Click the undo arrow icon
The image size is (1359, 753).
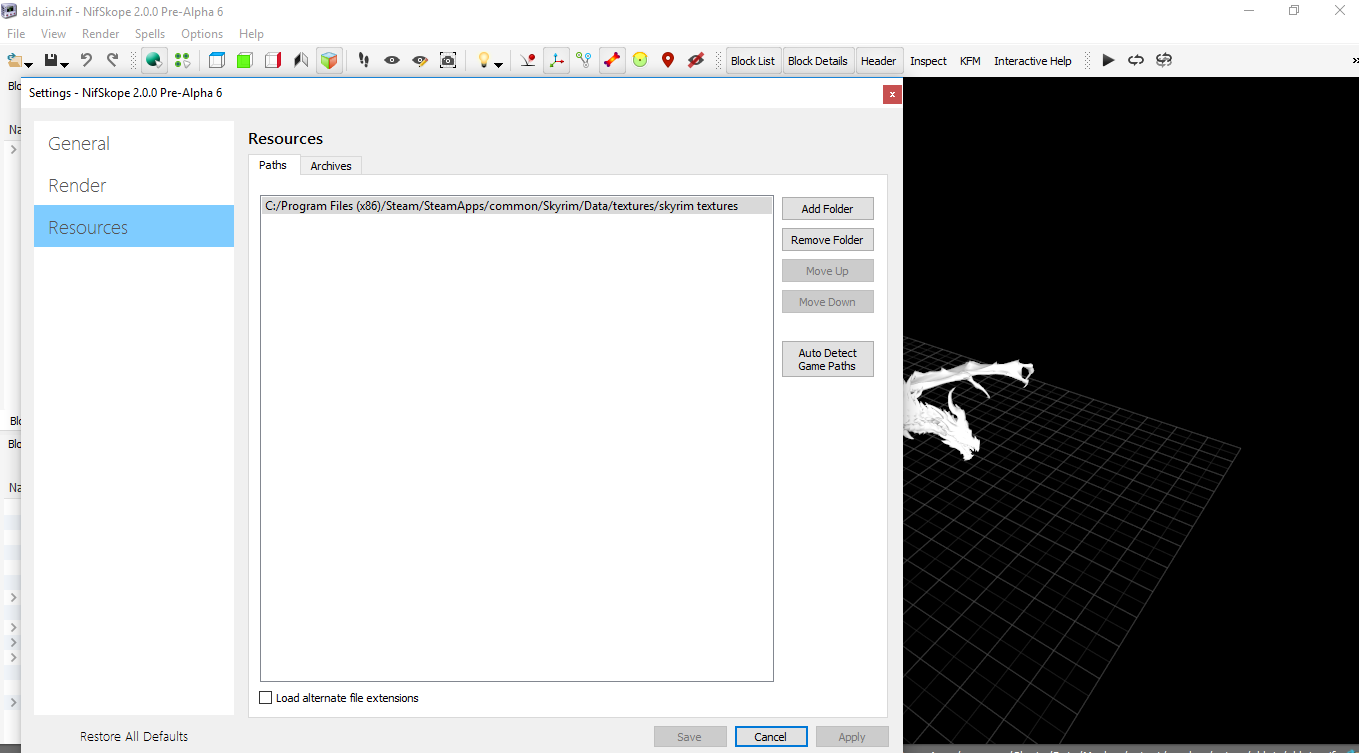pyautogui.click(x=86, y=61)
